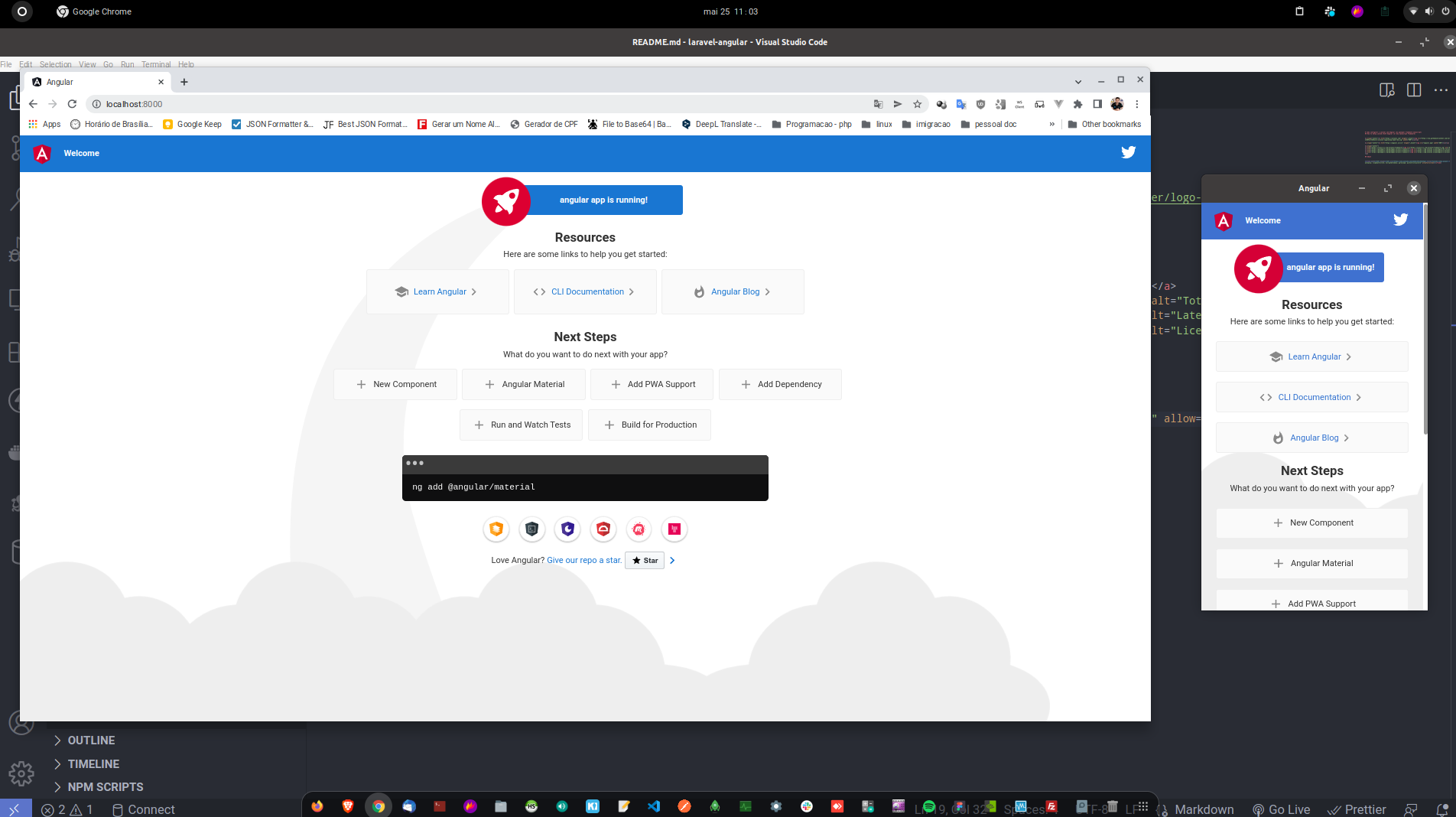This screenshot has height=817, width=1456.
Task: Open the Programacao - php bookmark folder
Action: 812,124
